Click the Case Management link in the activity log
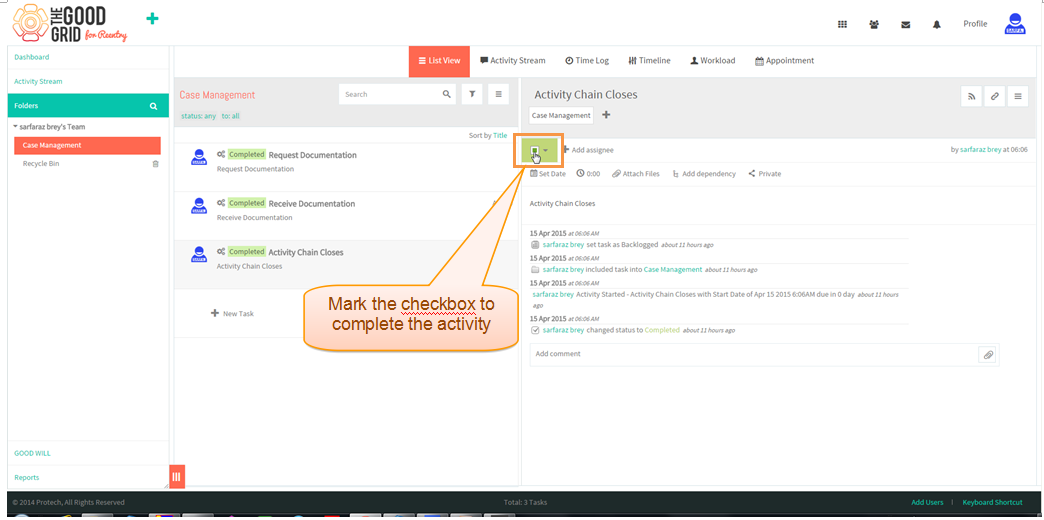This screenshot has width=1044, height=520. [672, 270]
